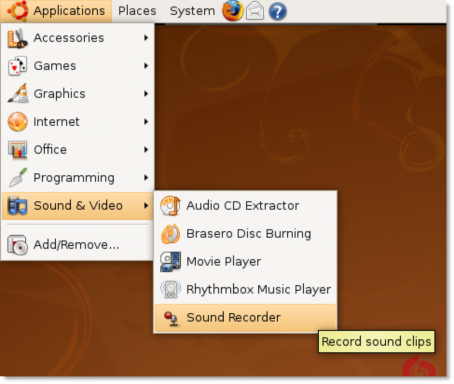Expand the Office submenu arrow
The image size is (454, 384).
(x=146, y=150)
